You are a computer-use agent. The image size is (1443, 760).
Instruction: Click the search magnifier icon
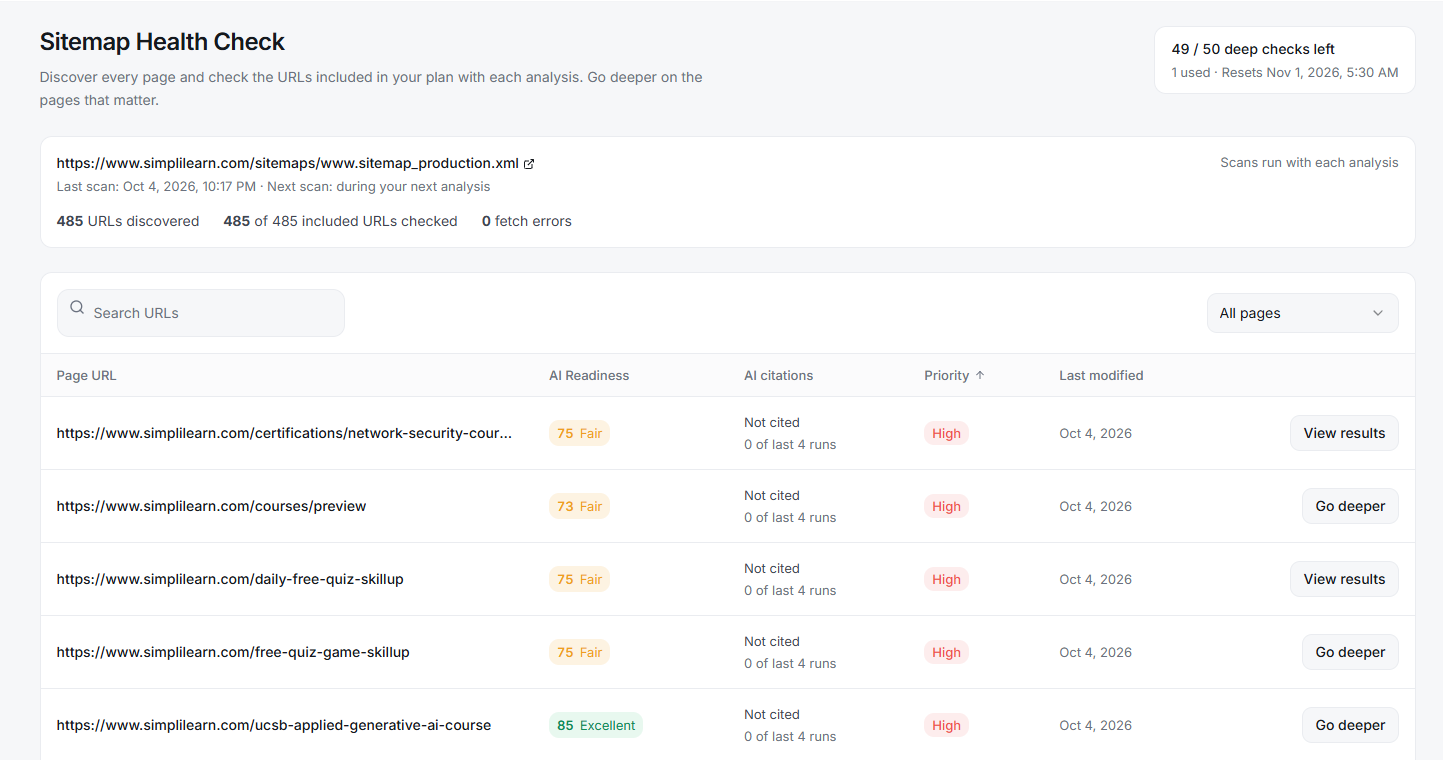click(x=77, y=308)
